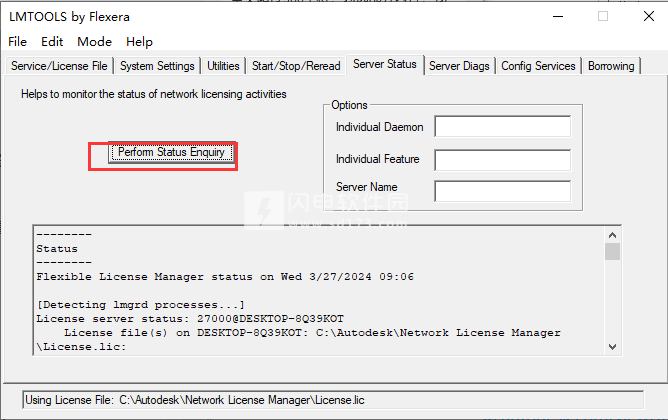The image size is (668, 420).
Task: Select the Server Status tab
Action: tap(384, 65)
